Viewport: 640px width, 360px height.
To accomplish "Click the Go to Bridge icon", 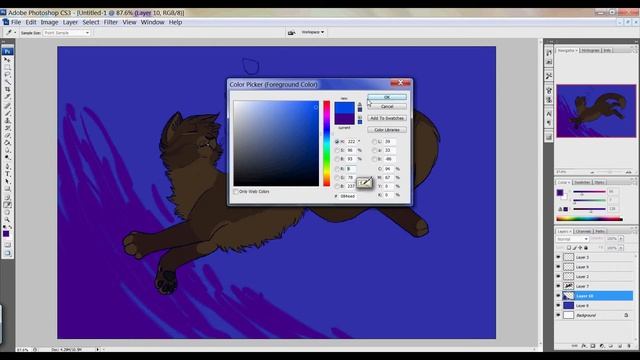I will (291, 32).
